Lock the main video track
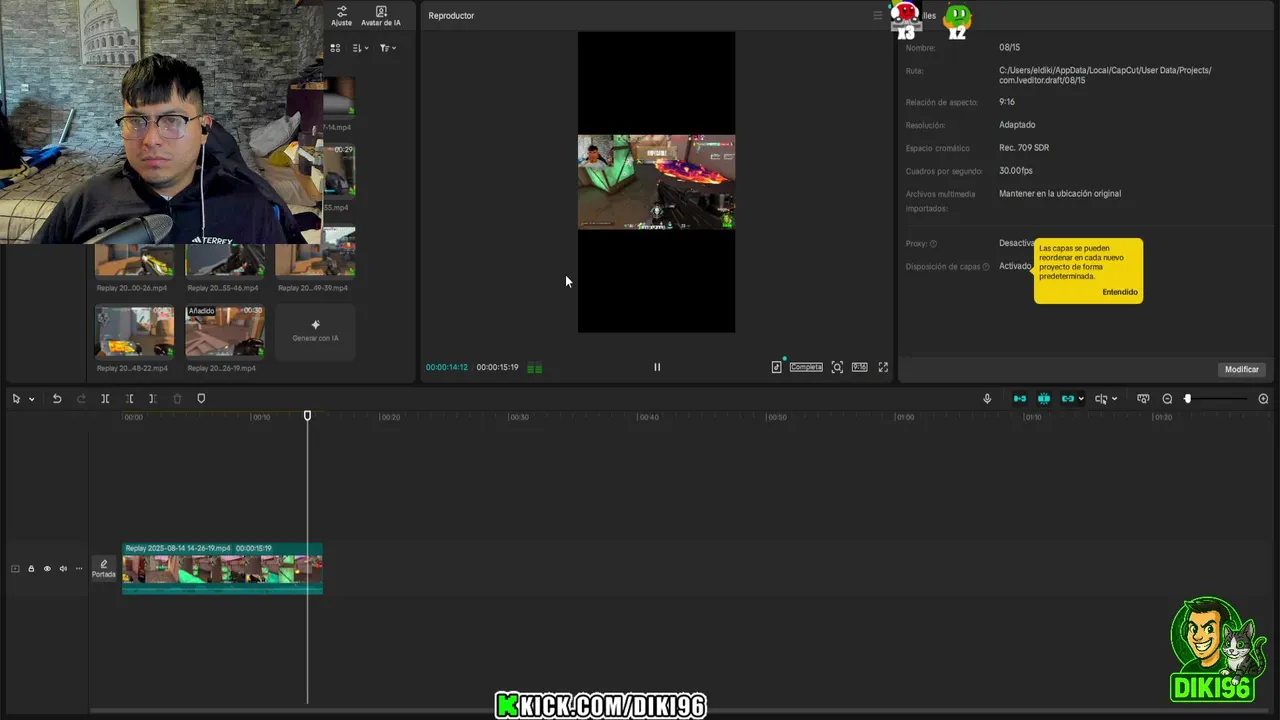Screen dimensions: 1280x720 tap(31, 569)
